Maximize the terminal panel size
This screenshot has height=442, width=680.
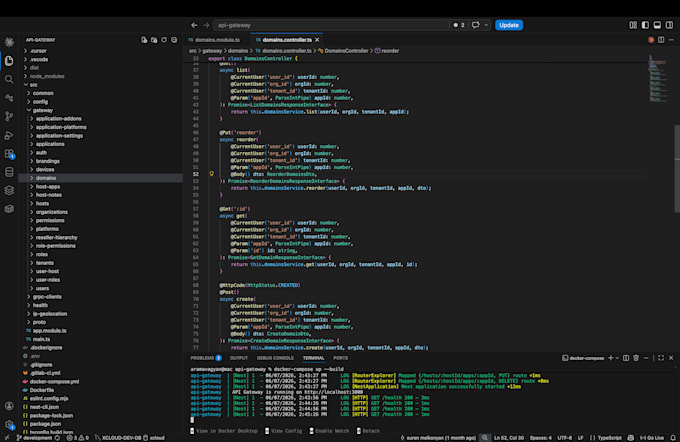click(x=661, y=358)
